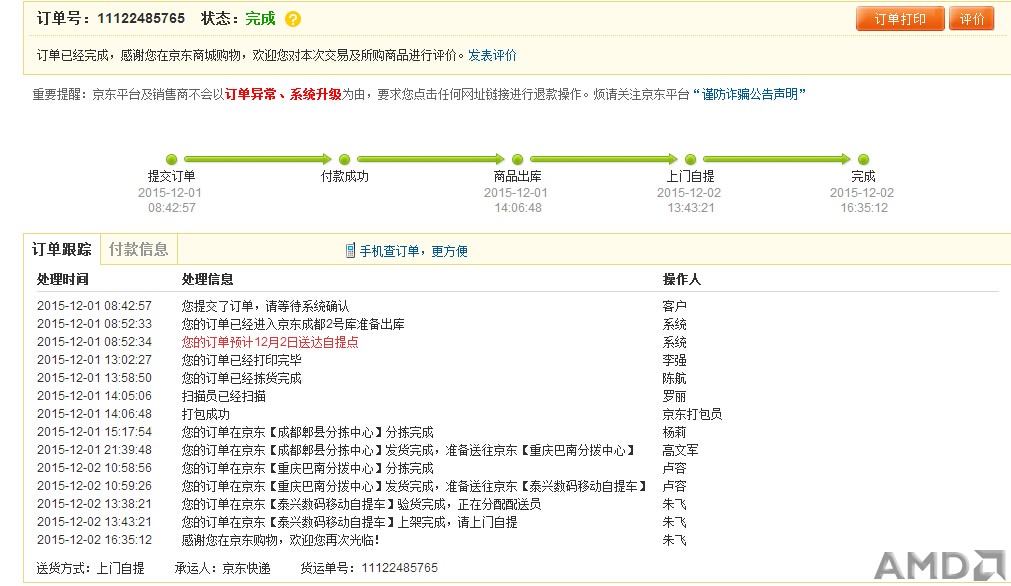Click operator name 客户
Screen dimensions: 1011x586
674,306
